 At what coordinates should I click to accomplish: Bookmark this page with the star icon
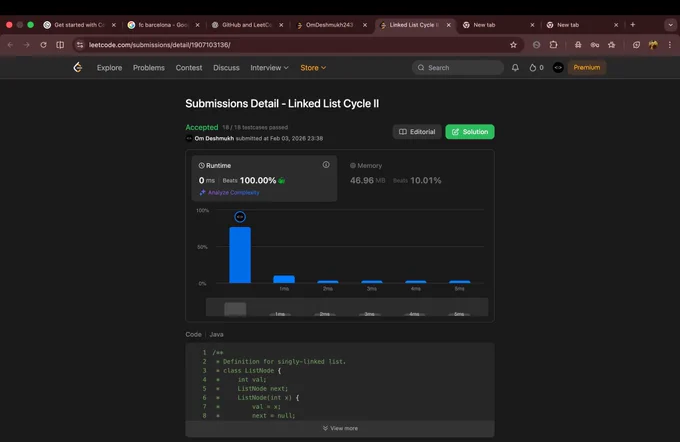click(513, 45)
